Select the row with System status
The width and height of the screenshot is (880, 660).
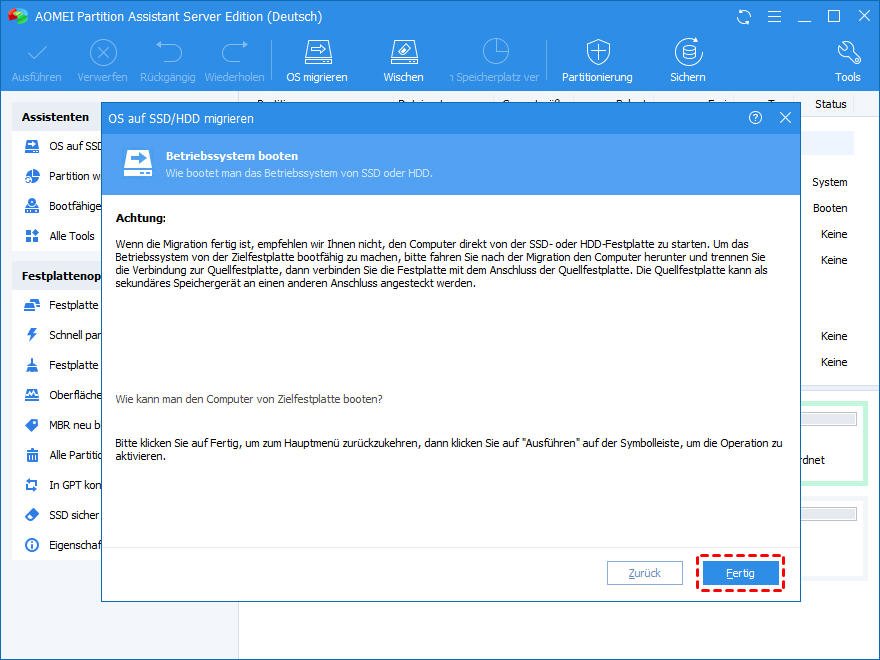click(x=829, y=182)
